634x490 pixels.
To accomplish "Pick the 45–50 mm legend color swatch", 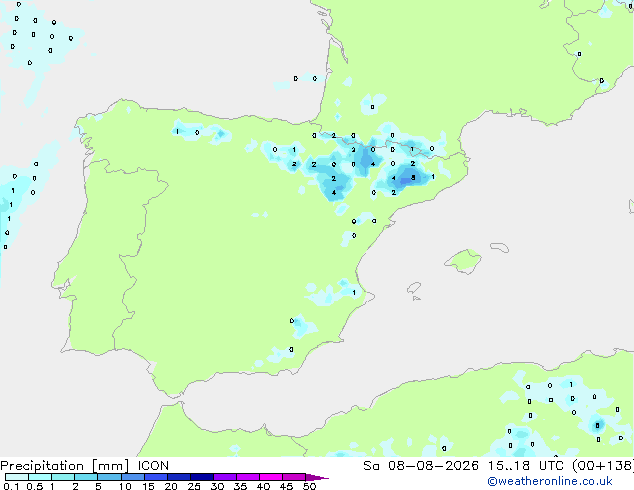I will (294, 477).
